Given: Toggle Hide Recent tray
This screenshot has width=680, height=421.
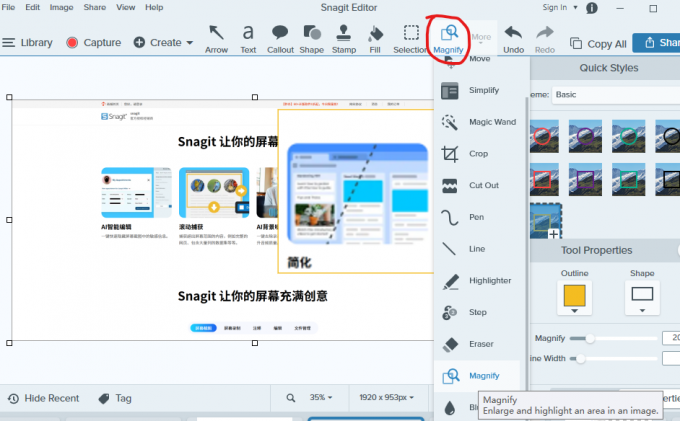Looking at the screenshot, I should (43, 398).
